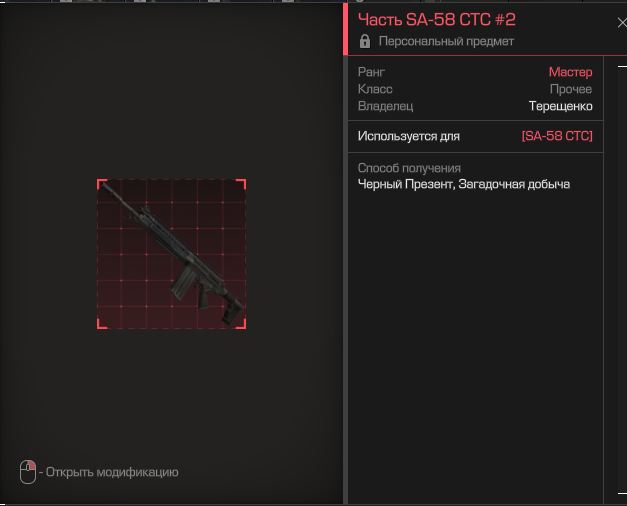This screenshot has height=506, width=627.
Task: Click the Класс label
Action: click(375, 89)
